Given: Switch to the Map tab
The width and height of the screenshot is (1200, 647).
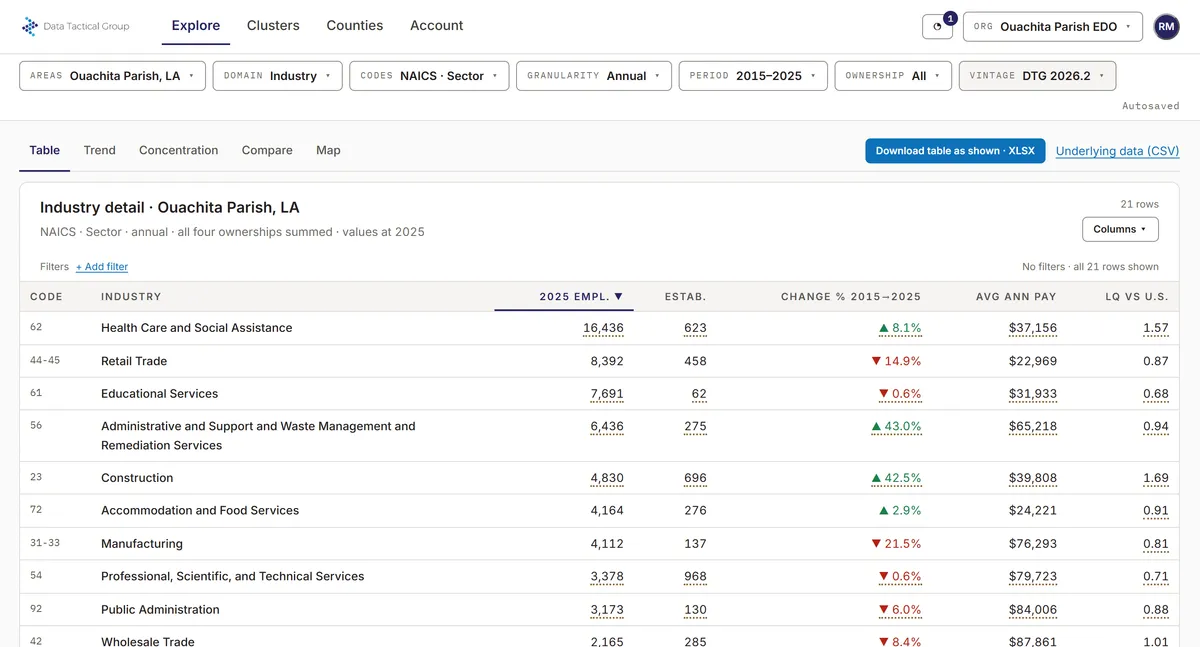Looking at the screenshot, I should [x=328, y=150].
